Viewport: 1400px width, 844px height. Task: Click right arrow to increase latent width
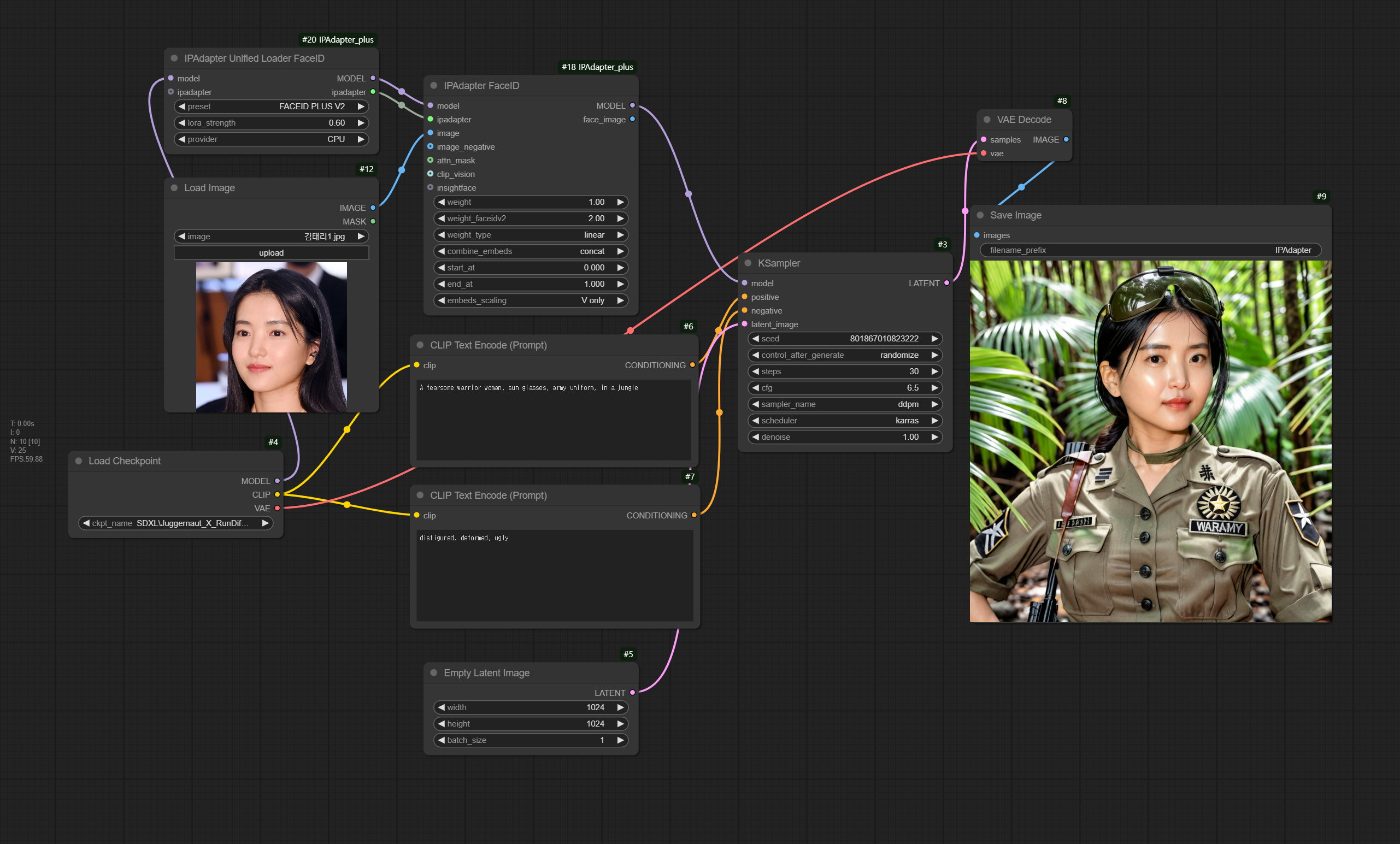coord(620,707)
